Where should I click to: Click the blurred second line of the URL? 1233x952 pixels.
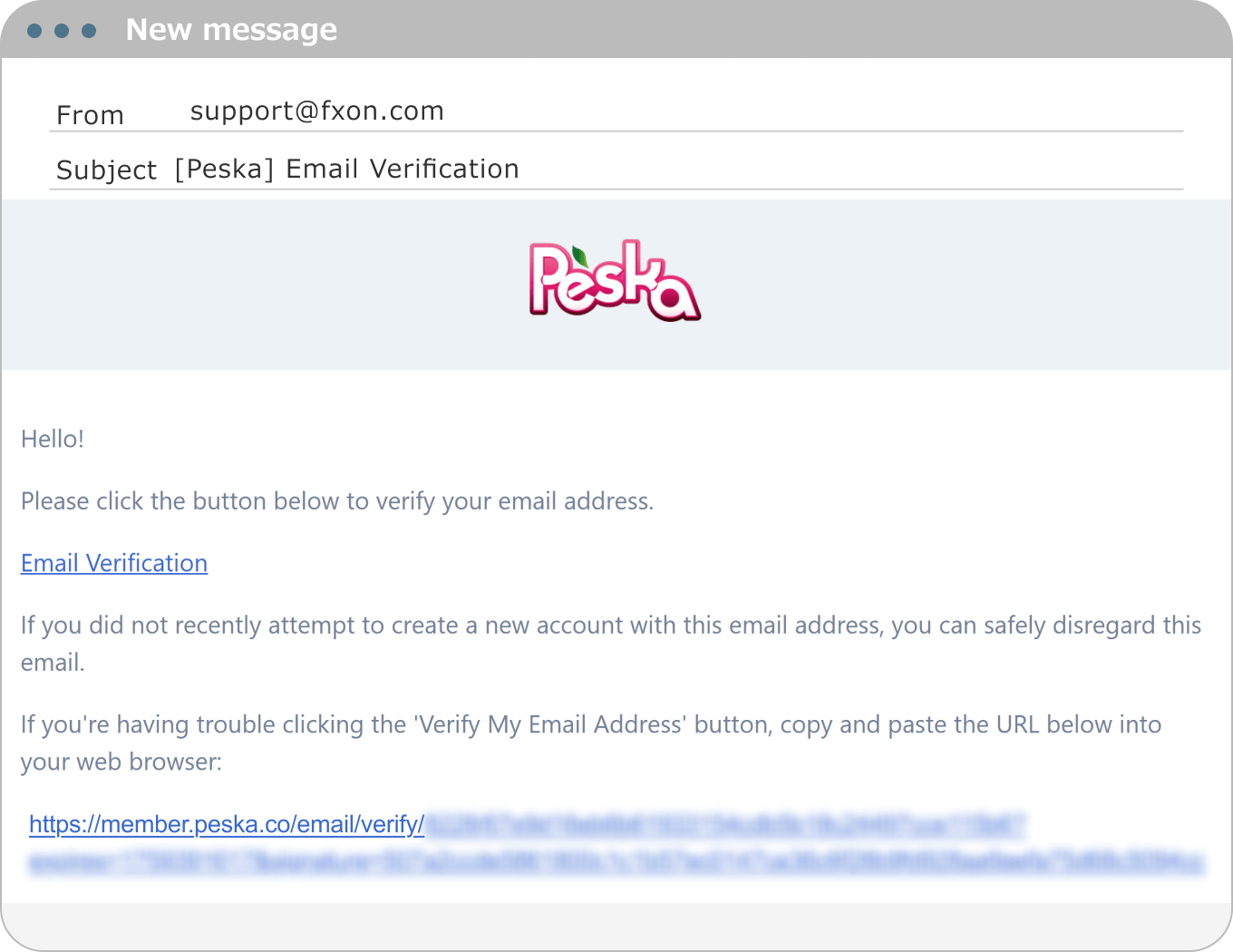[616, 862]
